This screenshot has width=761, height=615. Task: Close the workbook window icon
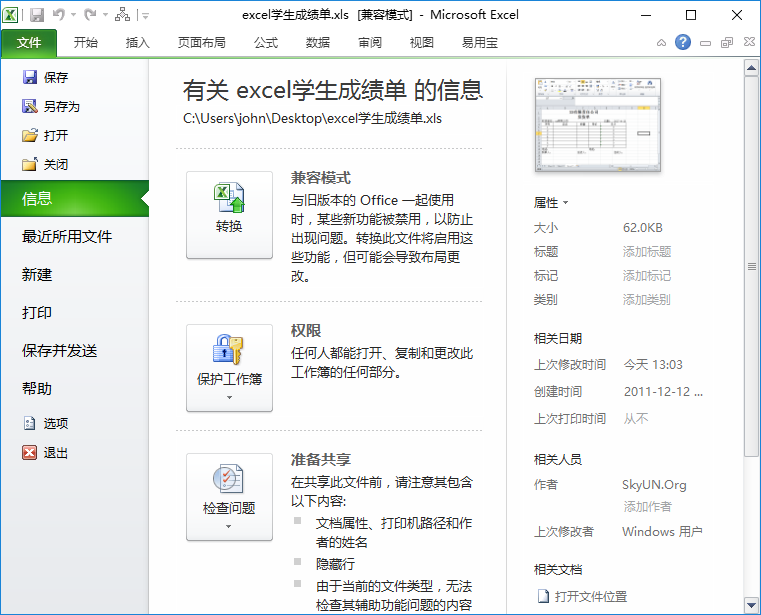coord(749,42)
